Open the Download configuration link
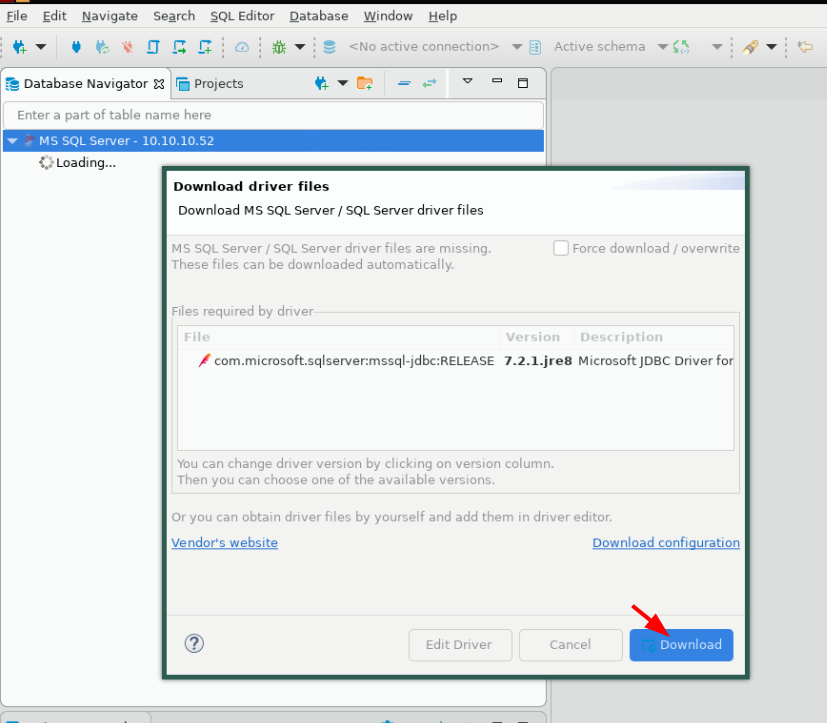The width and height of the screenshot is (827, 723). pyautogui.click(x=666, y=543)
